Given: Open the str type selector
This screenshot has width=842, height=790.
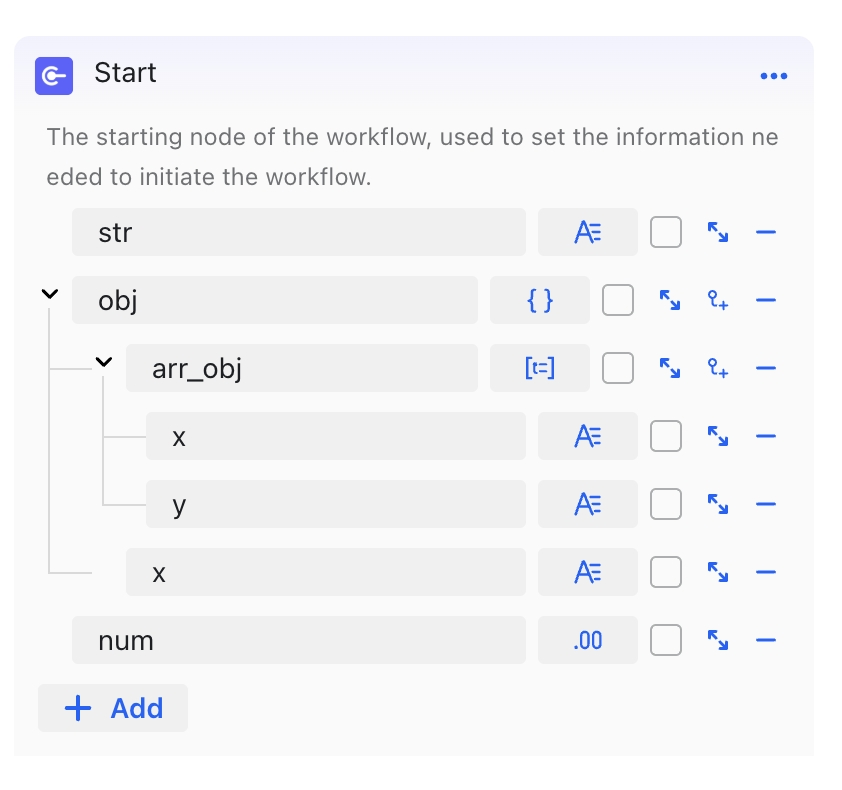Looking at the screenshot, I should click(x=587, y=233).
